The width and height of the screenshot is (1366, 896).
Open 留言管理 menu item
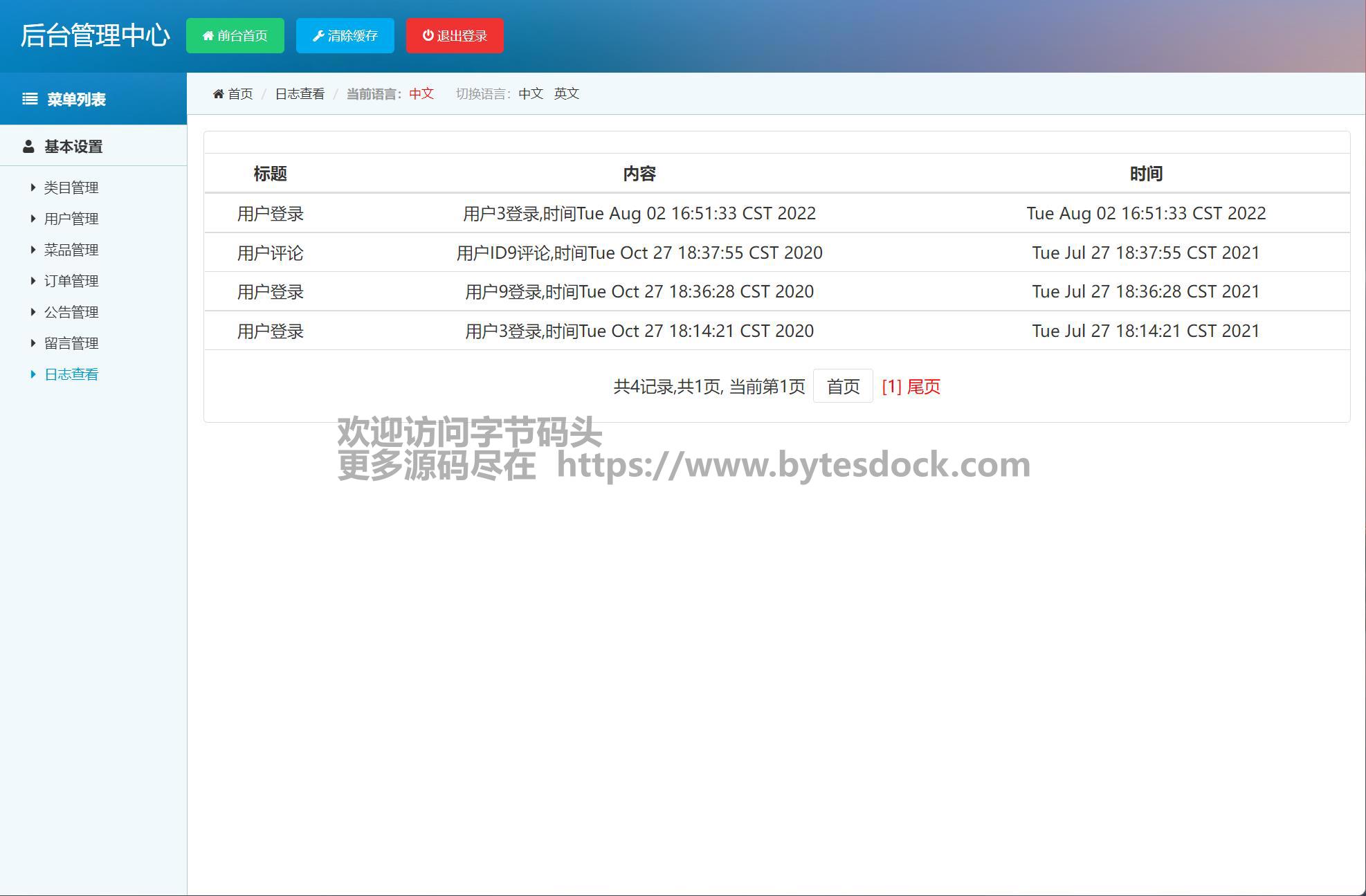(x=71, y=343)
